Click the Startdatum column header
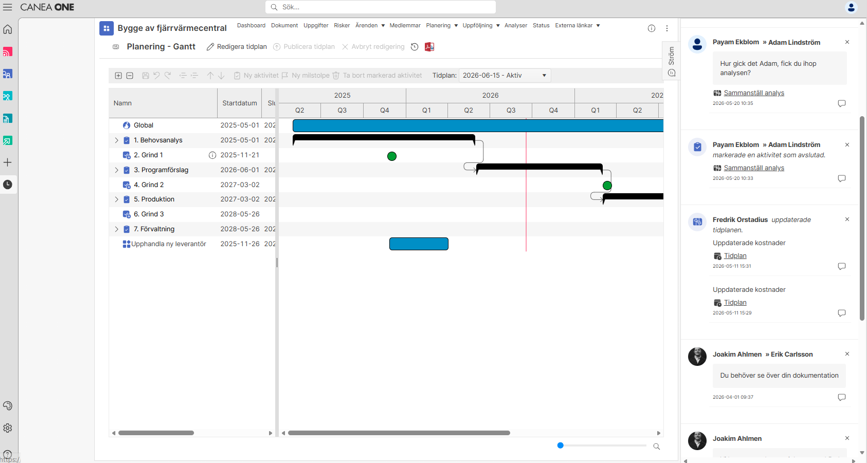The image size is (867, 463). coord(239,103)
